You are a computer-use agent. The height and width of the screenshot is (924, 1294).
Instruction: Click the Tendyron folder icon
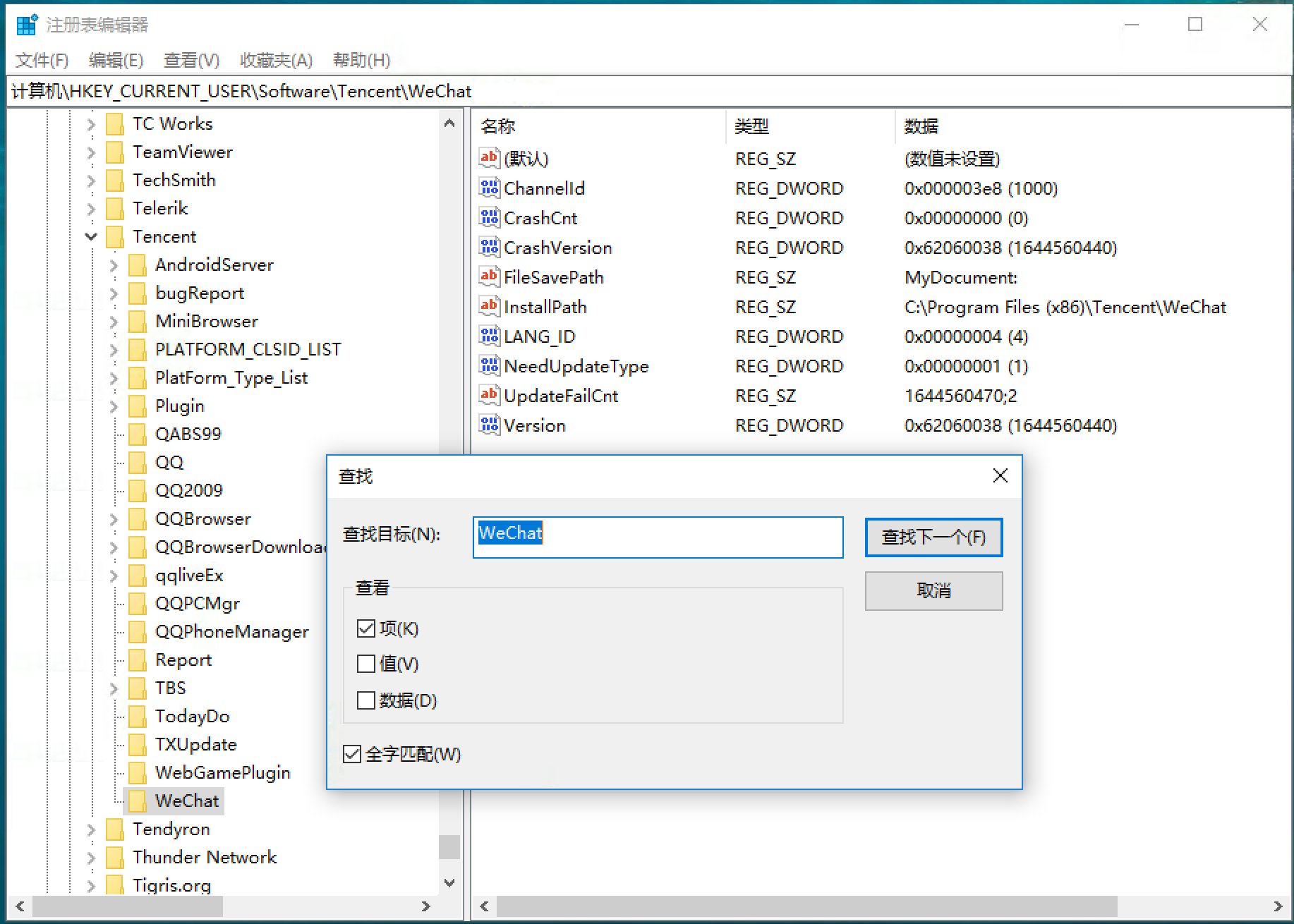coord(114,829)
